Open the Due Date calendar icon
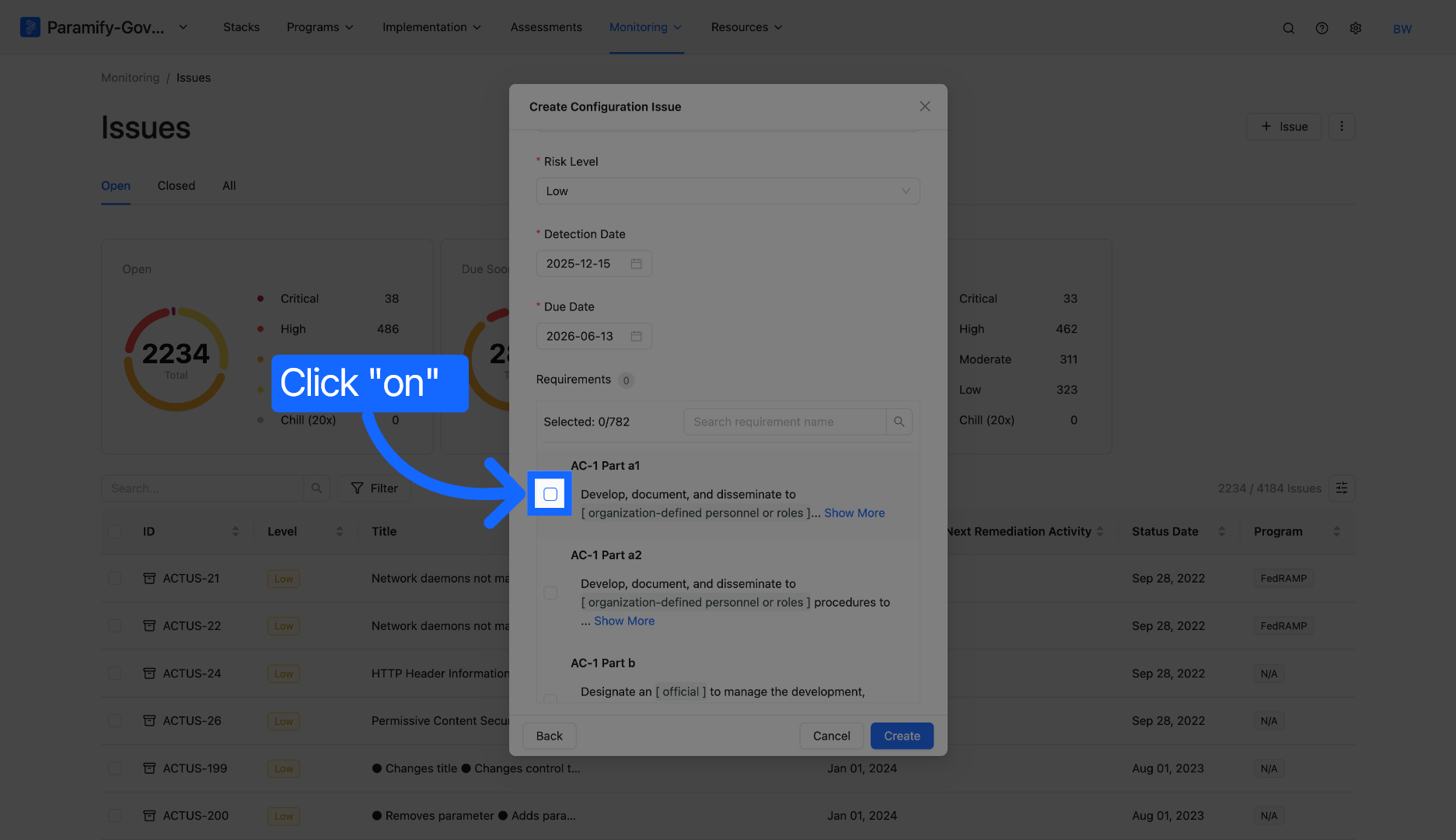 click(636, 336)
